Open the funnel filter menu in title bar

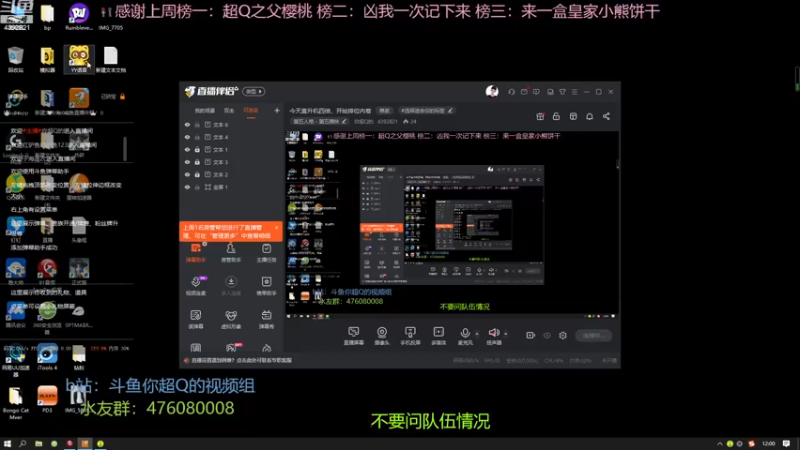pos(562,92)
